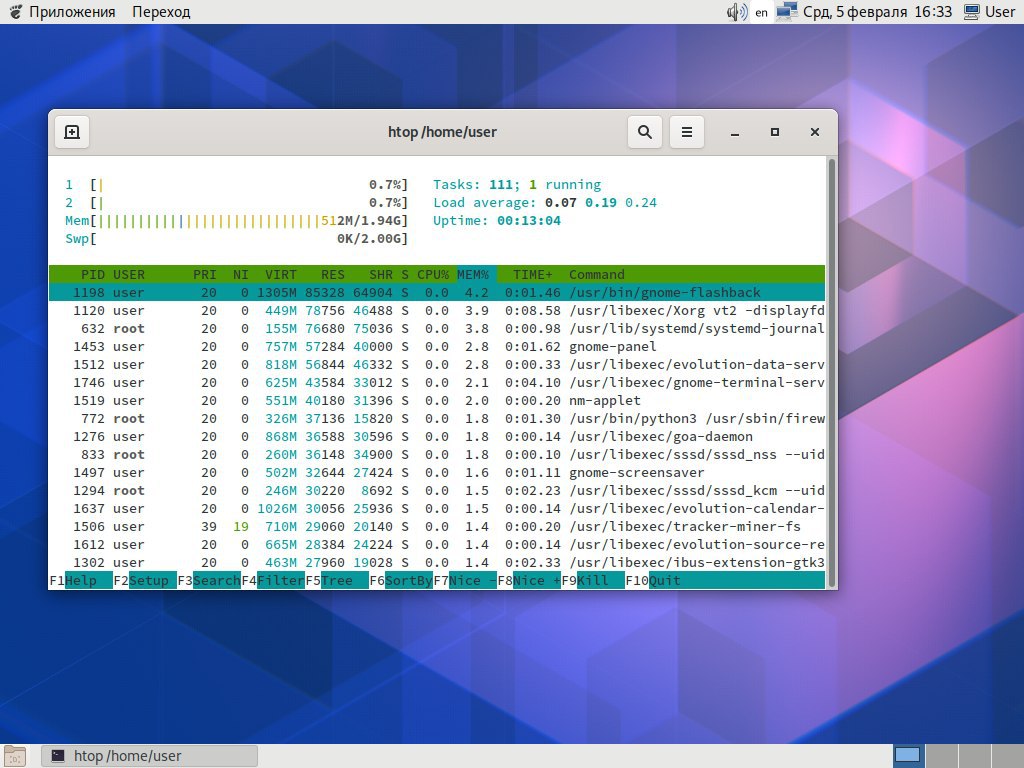
Task: Select the gnome-terminal-serv process row
Action: pos(437,383)
